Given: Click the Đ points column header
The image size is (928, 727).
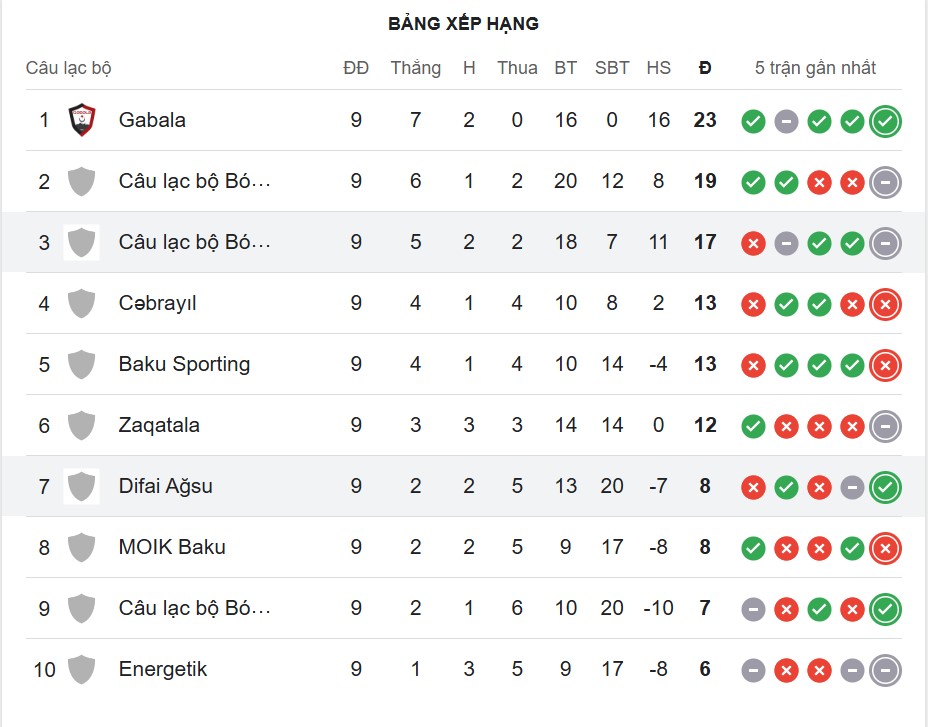Looking at the screenshot, I should [x=705, y=68].
